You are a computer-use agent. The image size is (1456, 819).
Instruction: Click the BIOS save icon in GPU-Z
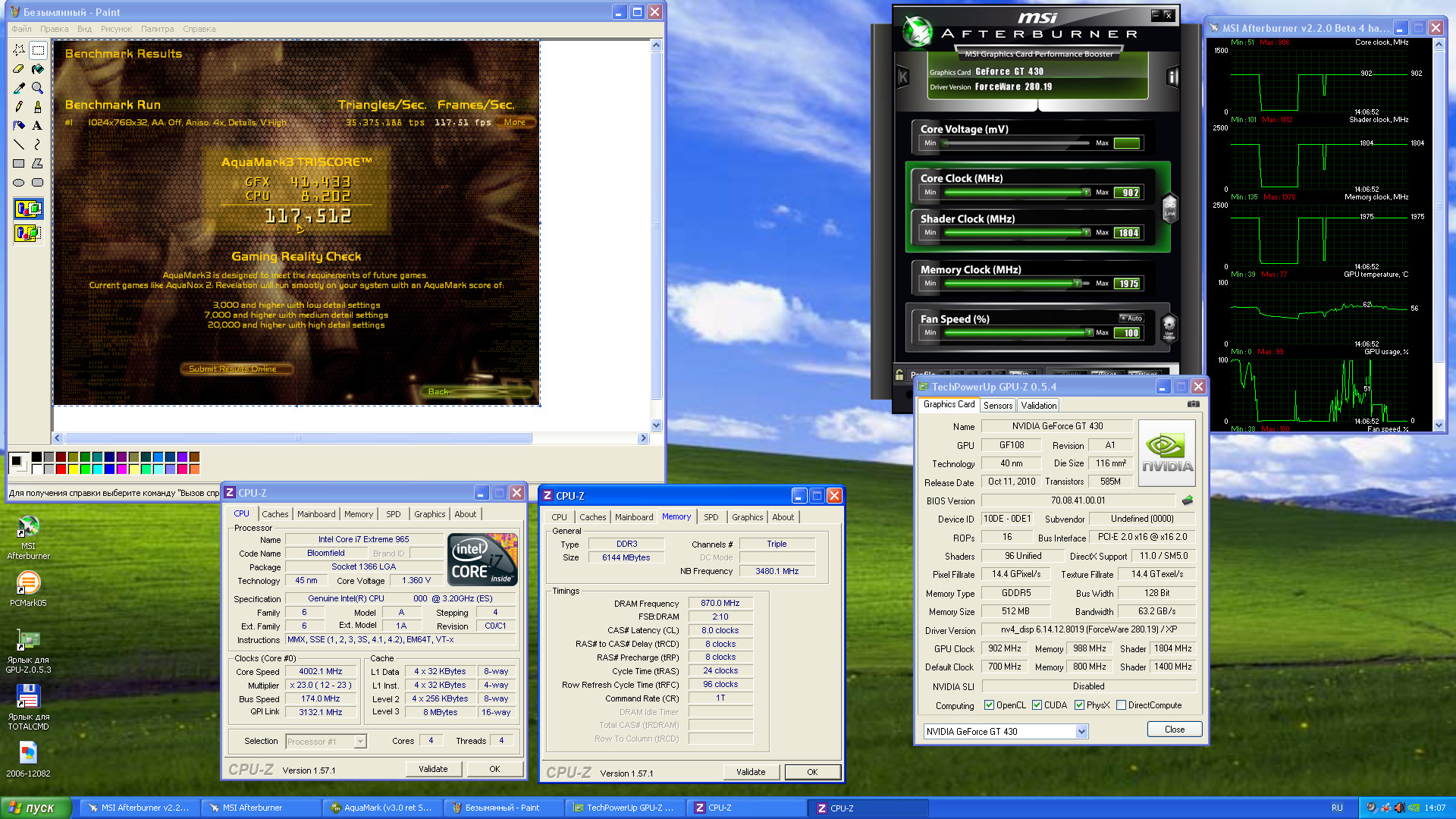(x=1188, y=500)
